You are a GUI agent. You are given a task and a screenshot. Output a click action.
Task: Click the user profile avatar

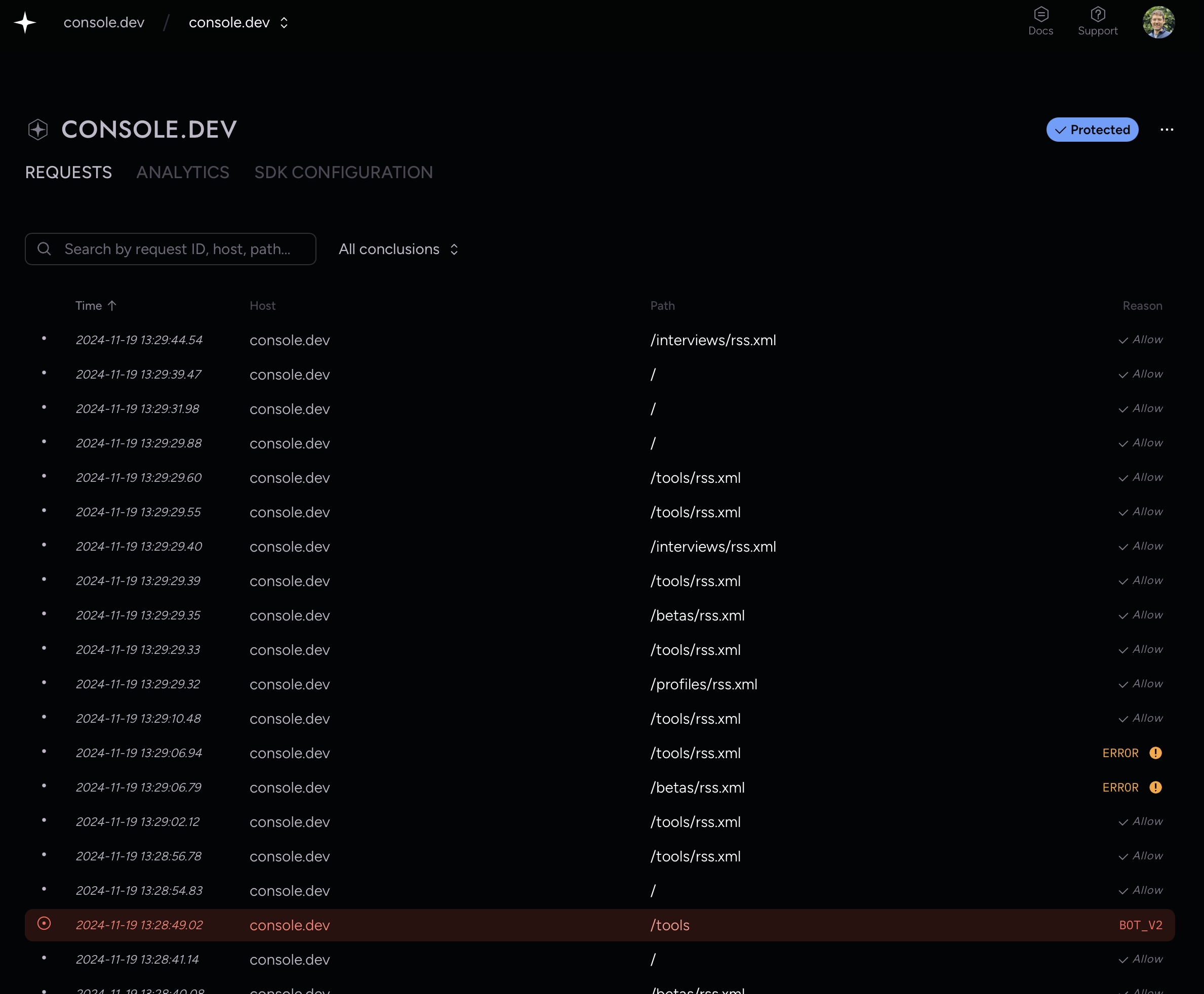(1158, 23)
